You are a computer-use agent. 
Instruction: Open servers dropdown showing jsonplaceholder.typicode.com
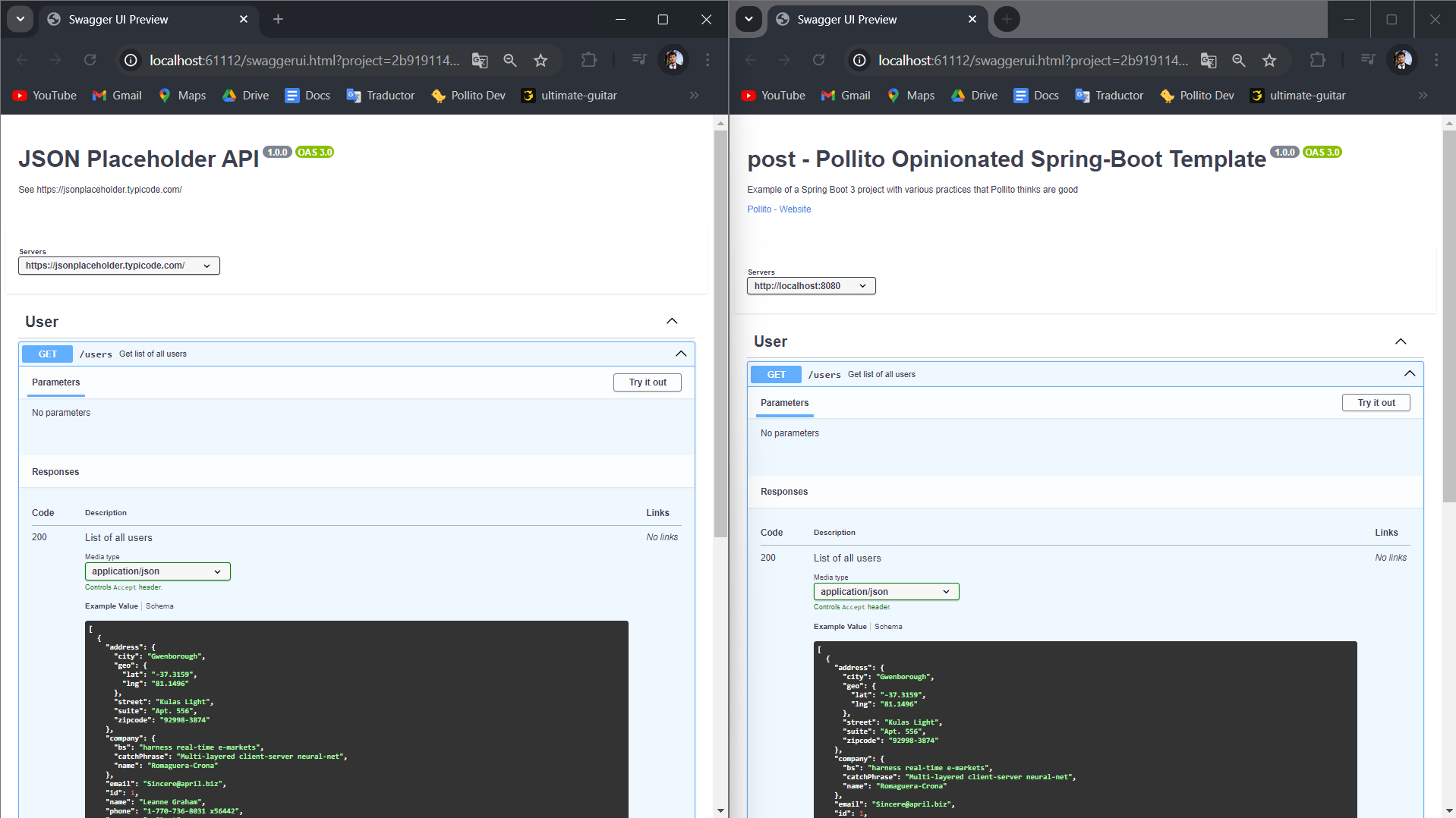pyautogui.click(x=119, y=266)
